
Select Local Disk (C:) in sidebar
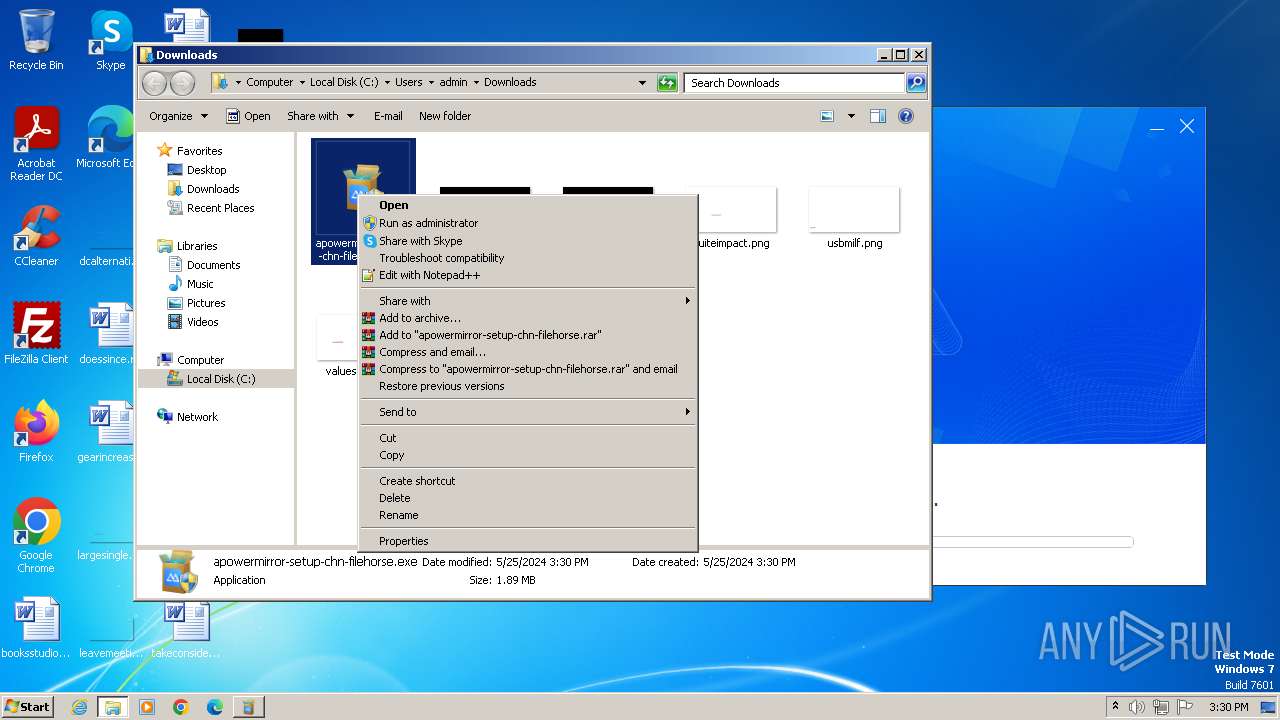pyautogui.click(x=216, y=379)
